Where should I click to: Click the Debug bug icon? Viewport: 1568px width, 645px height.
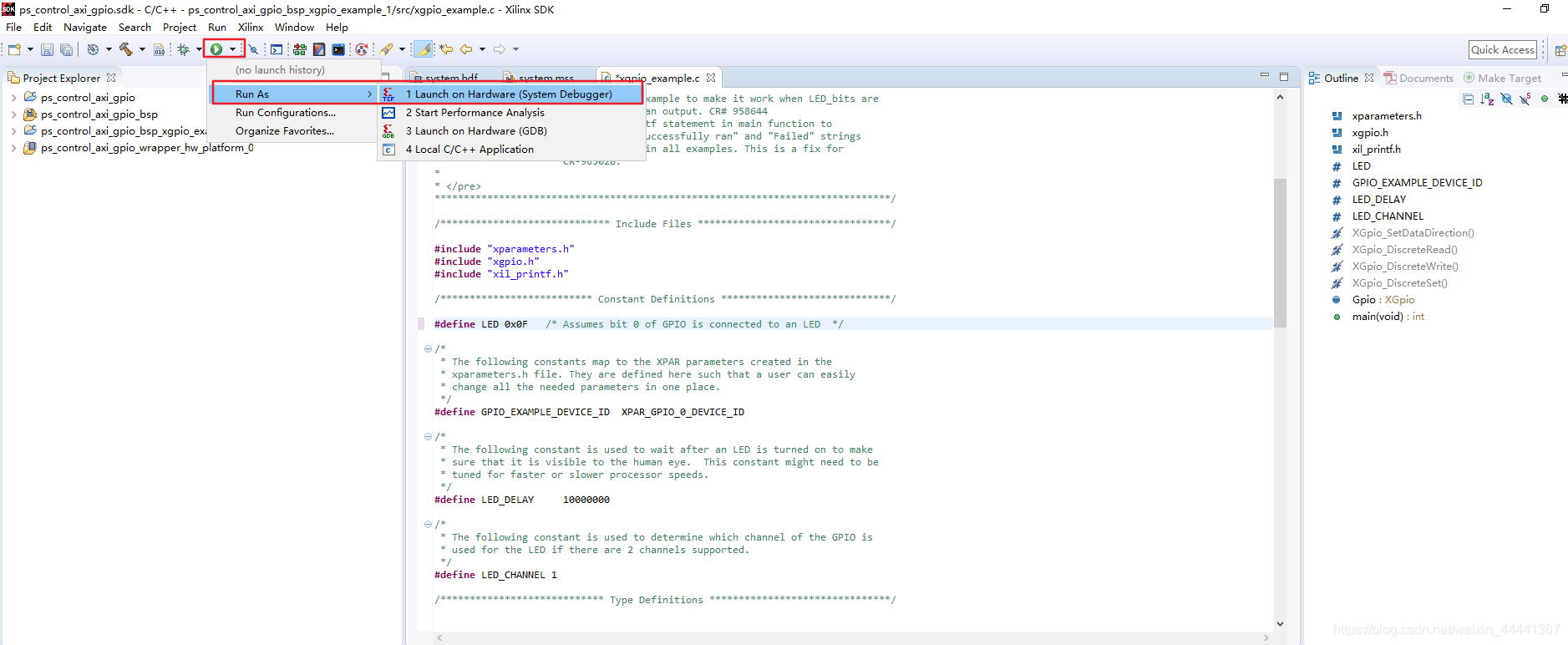pyautogui.click(x=184, y=49)
